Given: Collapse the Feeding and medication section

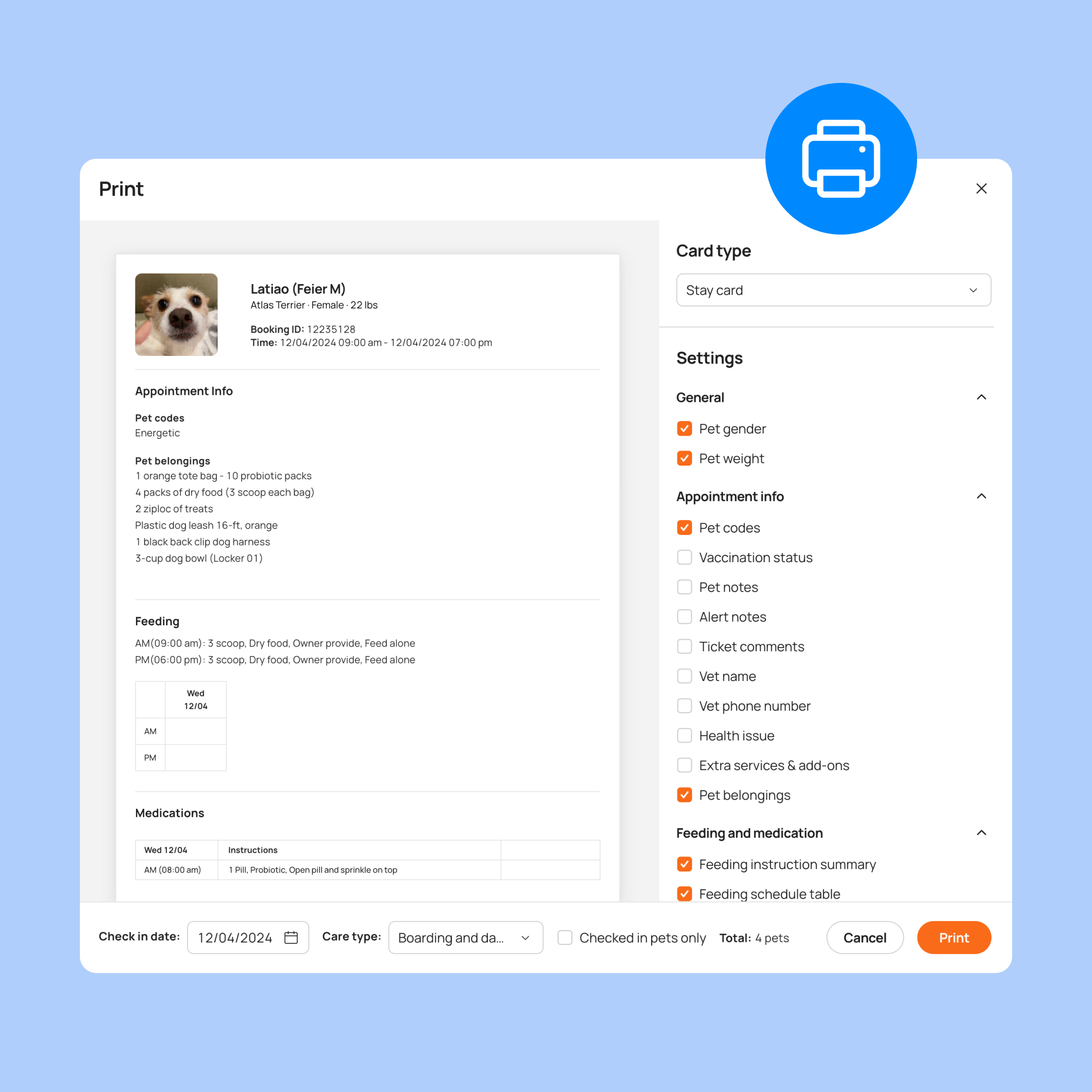Looking at the screenshot, I should click(981, 833).
